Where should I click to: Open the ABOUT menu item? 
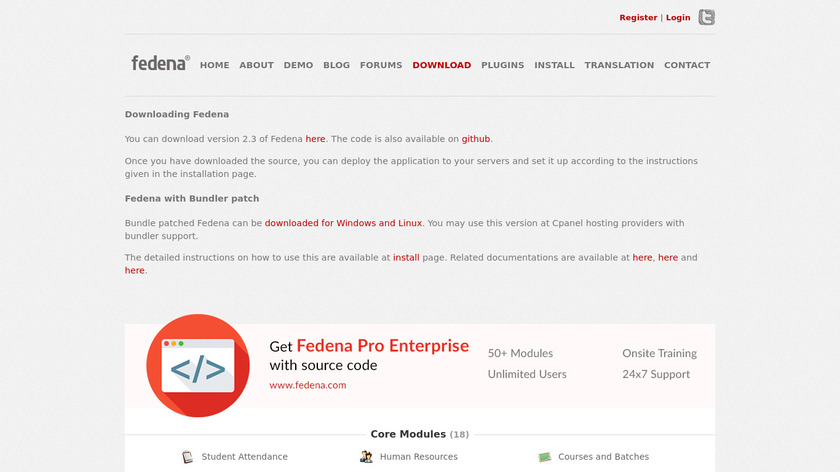(x=256, y=65)
